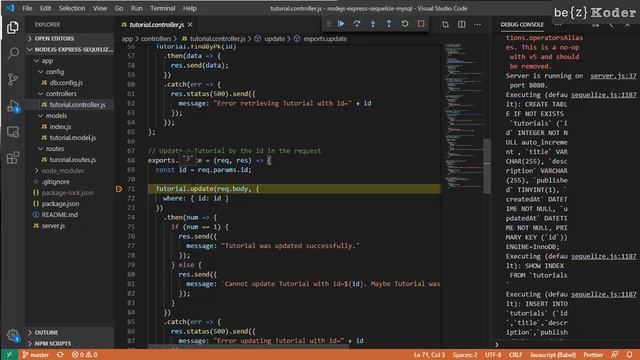Grab the debug toolbar drag handle
Screen dimensions: 640x360
[329, 24]
